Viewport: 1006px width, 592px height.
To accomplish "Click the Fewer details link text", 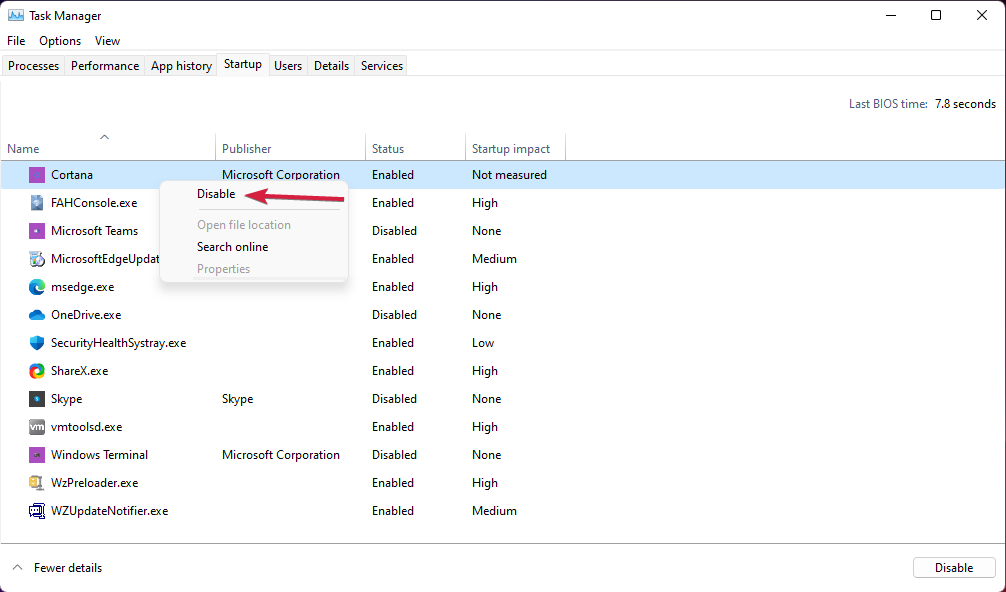I will pyautogui.click(x=68, y=568).
